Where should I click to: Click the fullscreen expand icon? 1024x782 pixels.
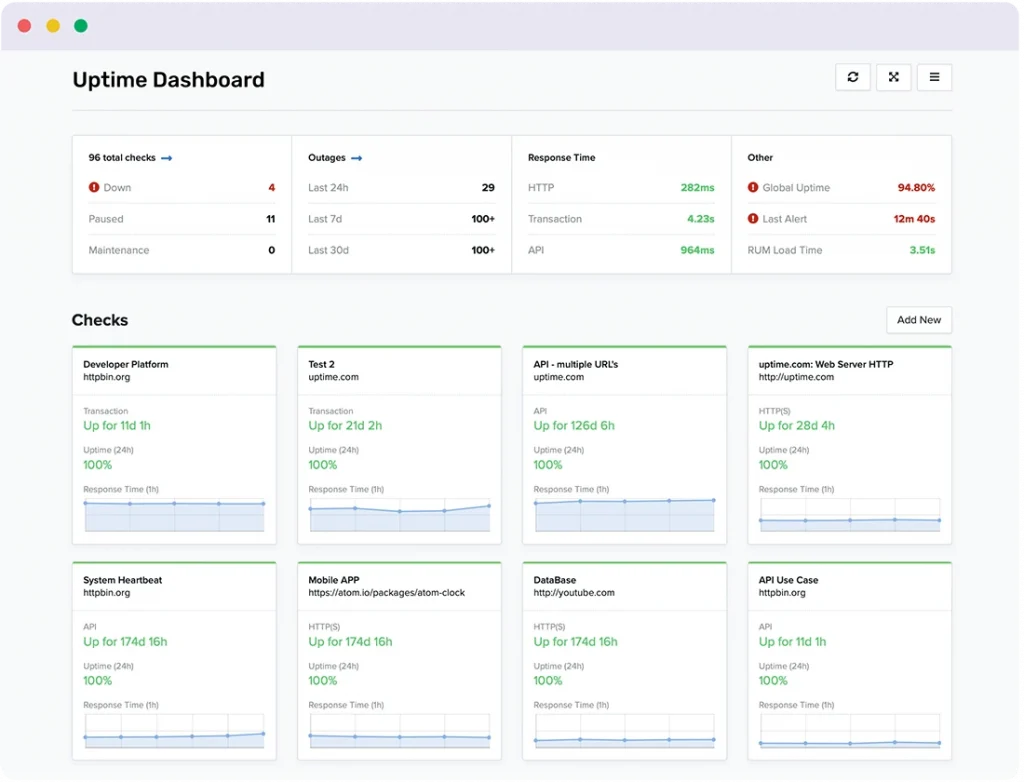(893, 77)
